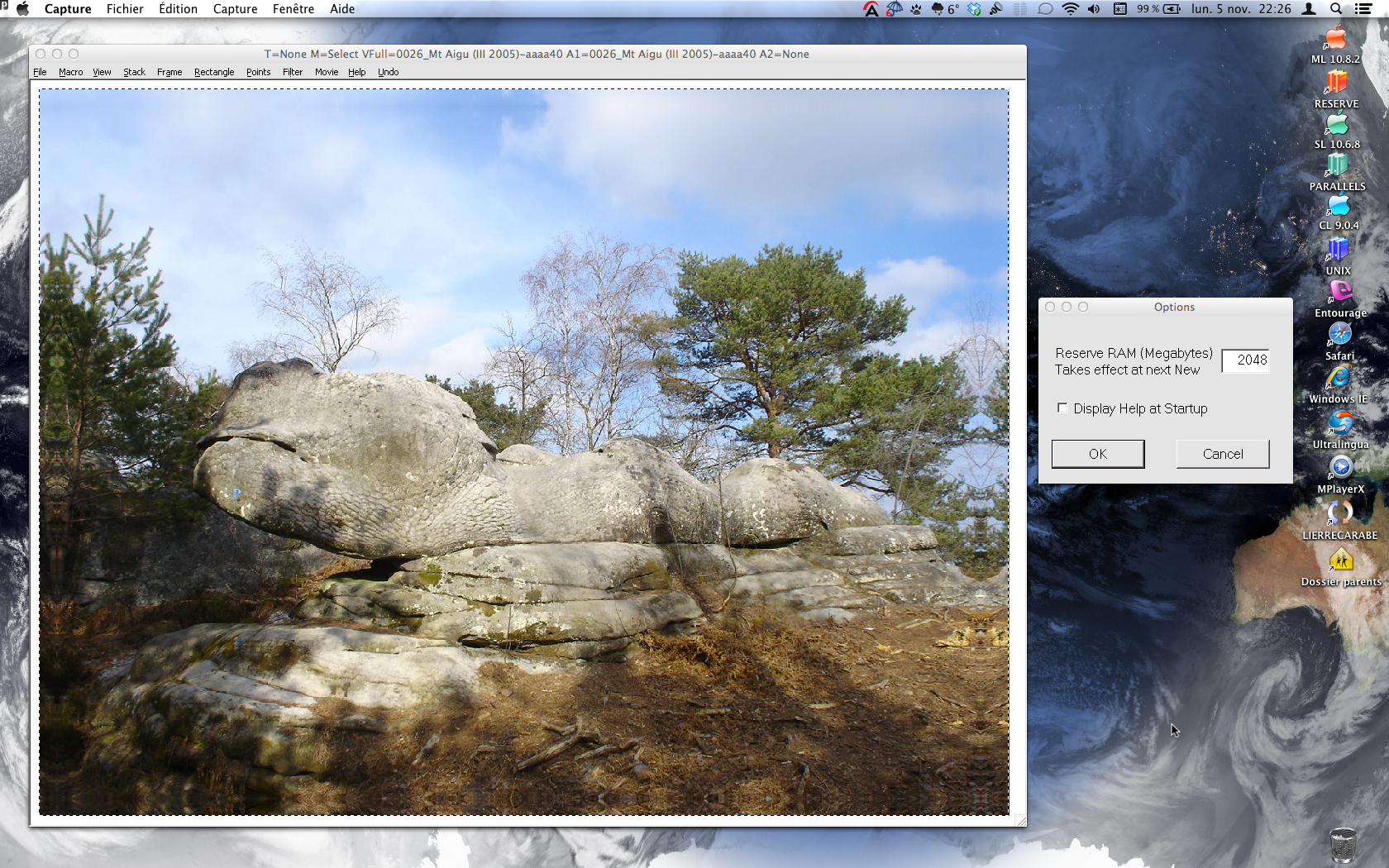The width and height of the screenshot is (1389, 868).
Task: Click Cancel in the Options dialog
Action: (1222, 454)
